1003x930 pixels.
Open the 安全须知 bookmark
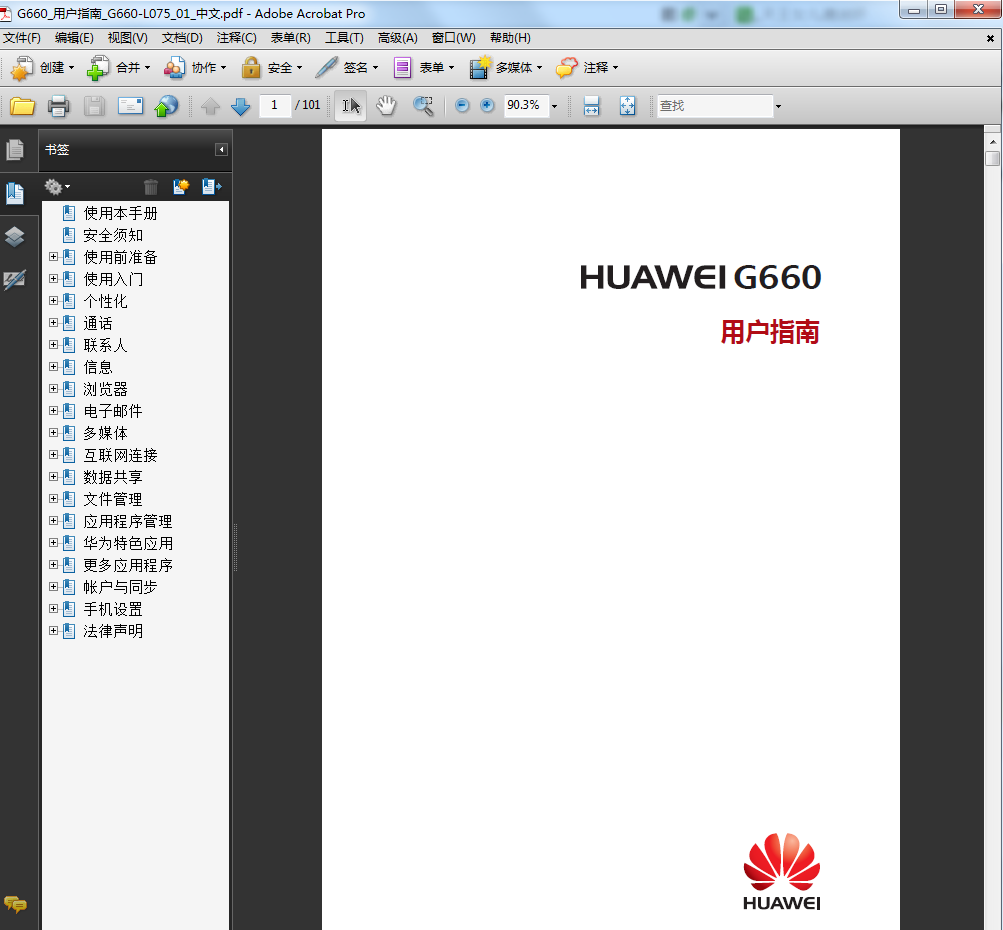click(113, 235)
